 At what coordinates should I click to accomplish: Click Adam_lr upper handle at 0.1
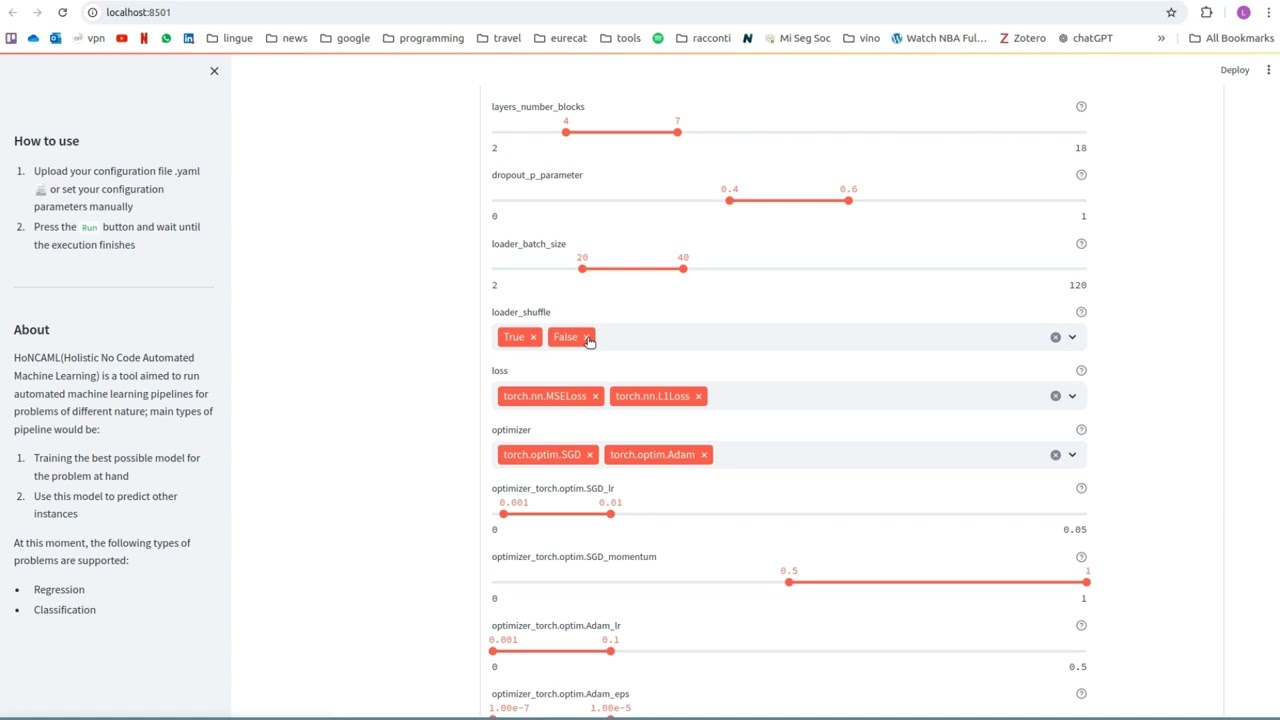pos(610,651)
